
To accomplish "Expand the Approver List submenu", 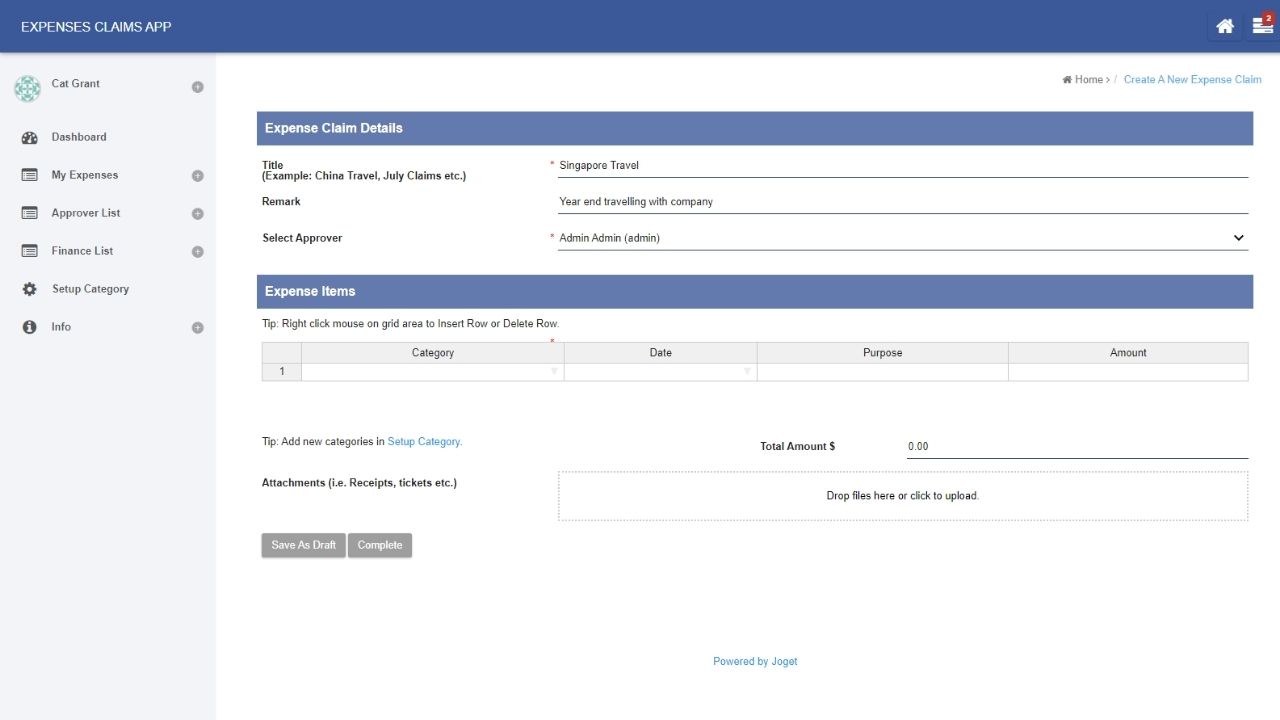I will [197, 214].
